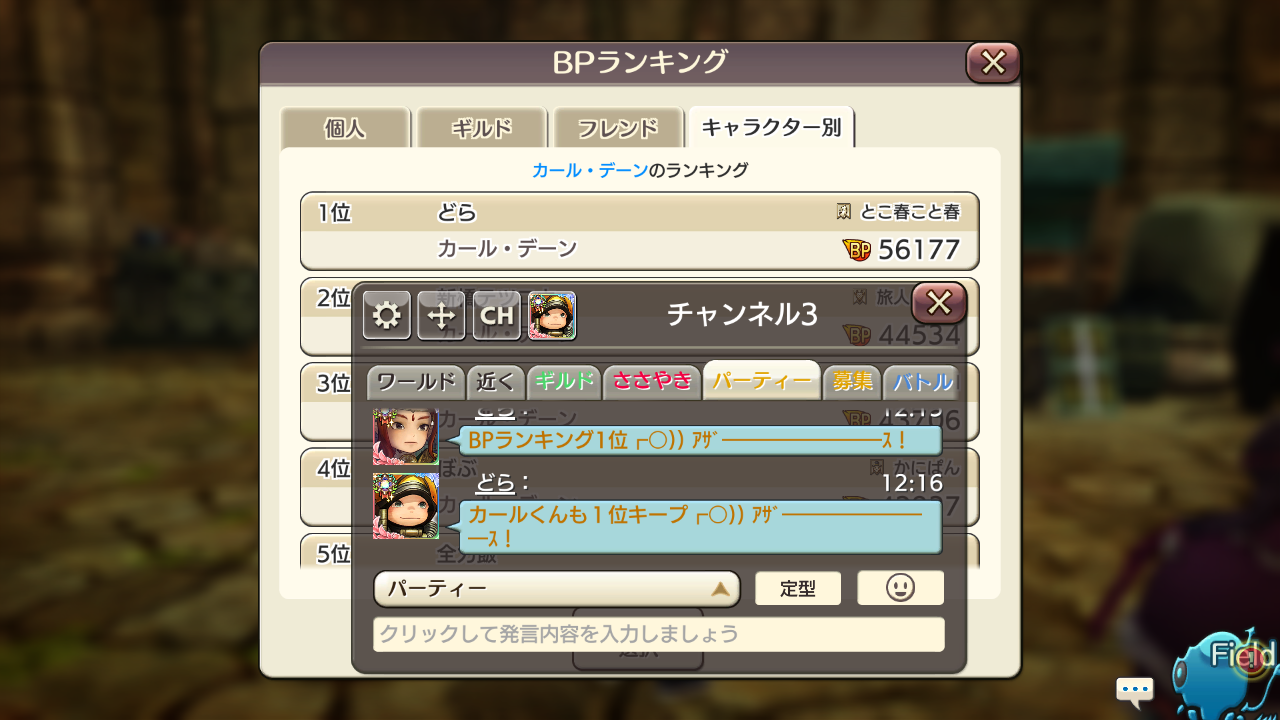Open the emoji smiley face picker
Viewport: 1280px width, 720px height.
click(x=900, y=588)
